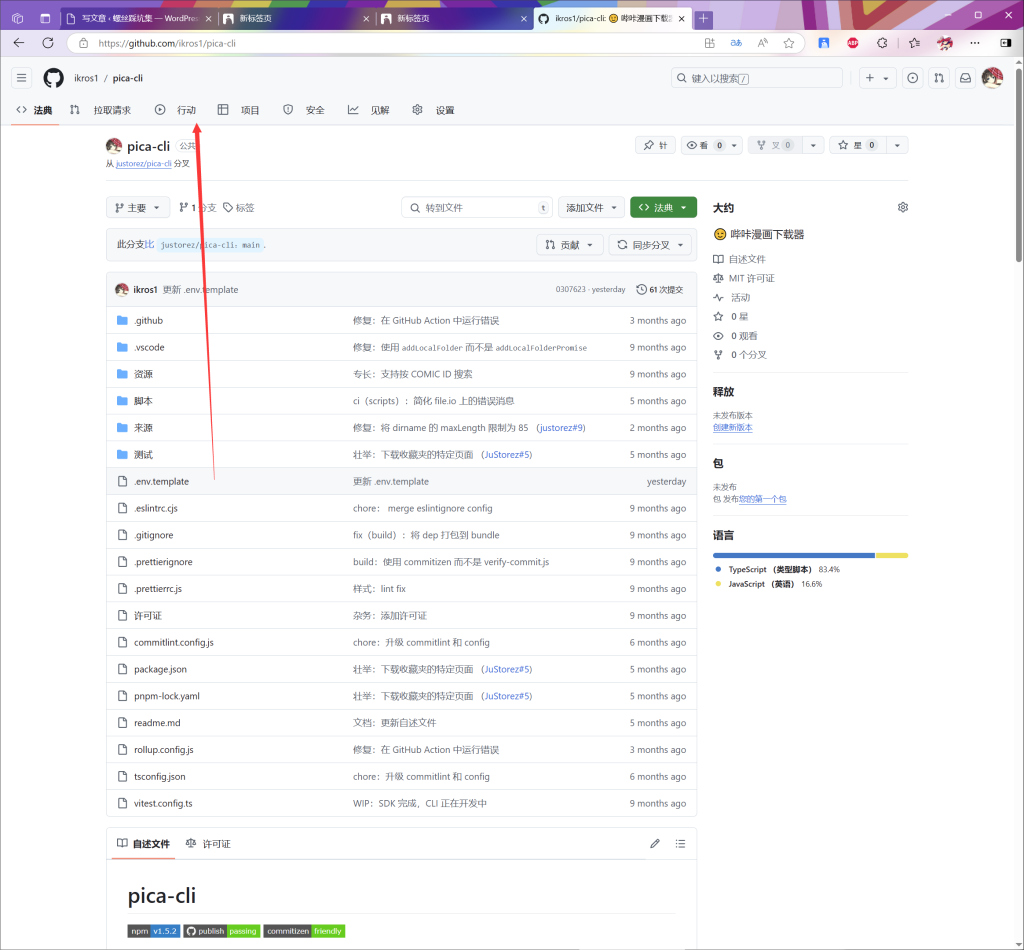This screenshot has height=950, width=1024.
Task: Toggle the 针 (Pin) button for the repository
Action: 656,145
